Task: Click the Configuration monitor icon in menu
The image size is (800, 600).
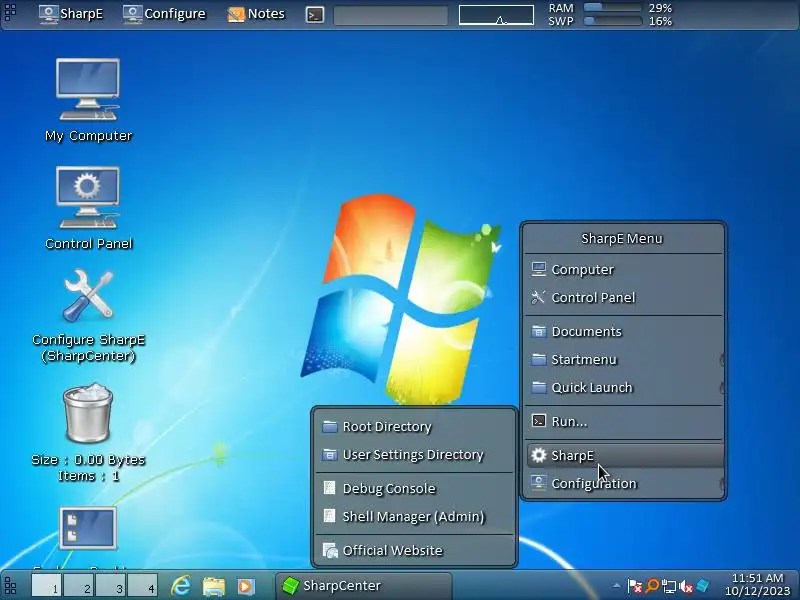Action: 538,483
